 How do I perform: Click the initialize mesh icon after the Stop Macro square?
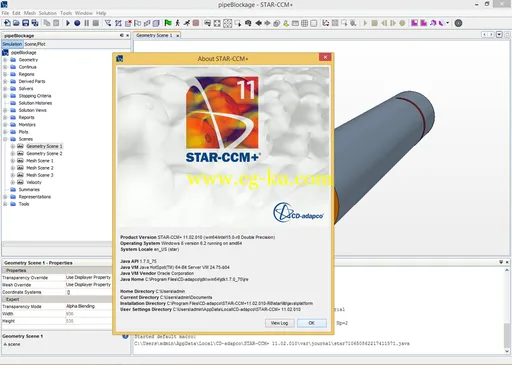tap(108, 23)
